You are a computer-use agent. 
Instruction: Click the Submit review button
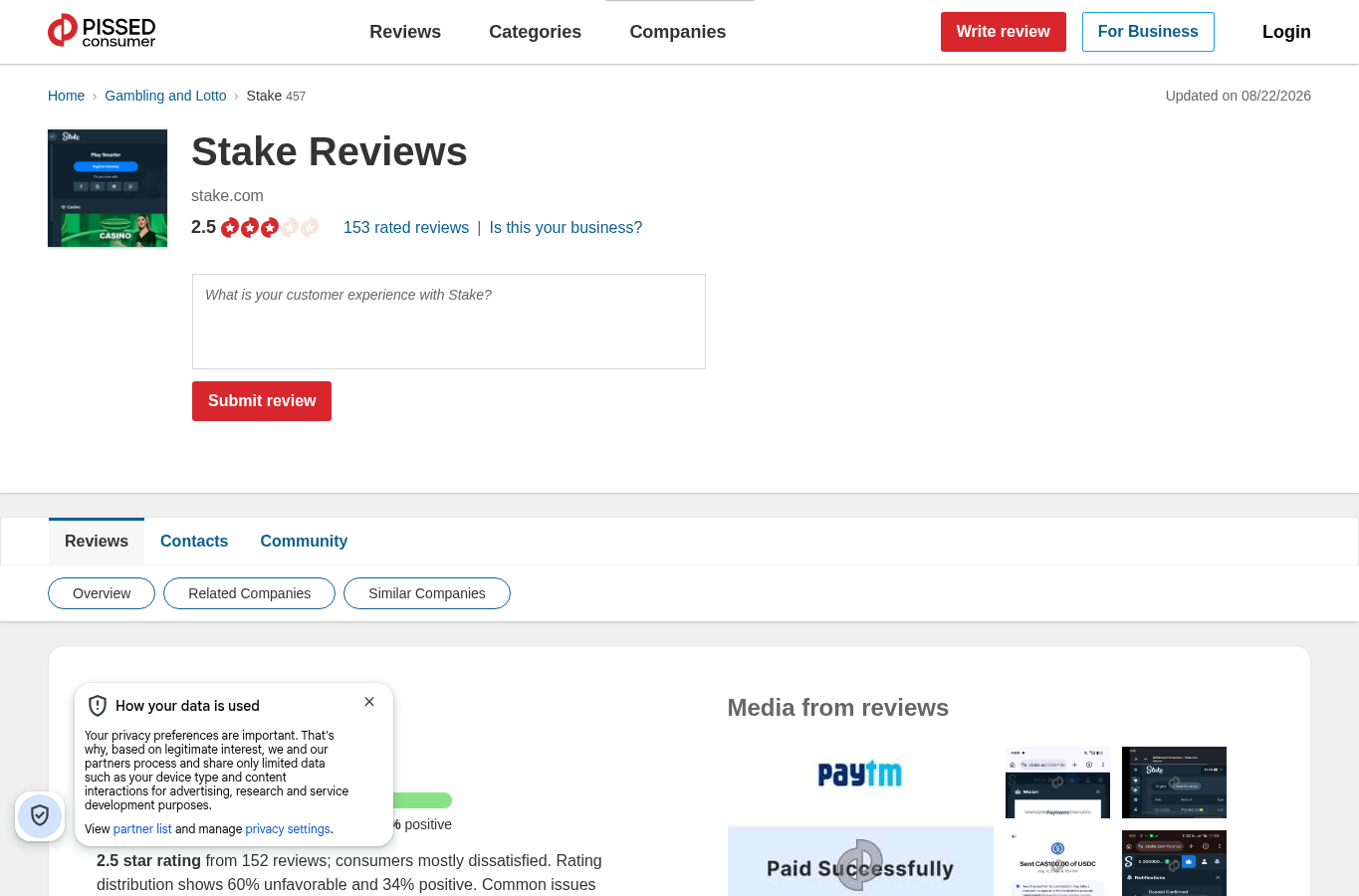[262, 401]
